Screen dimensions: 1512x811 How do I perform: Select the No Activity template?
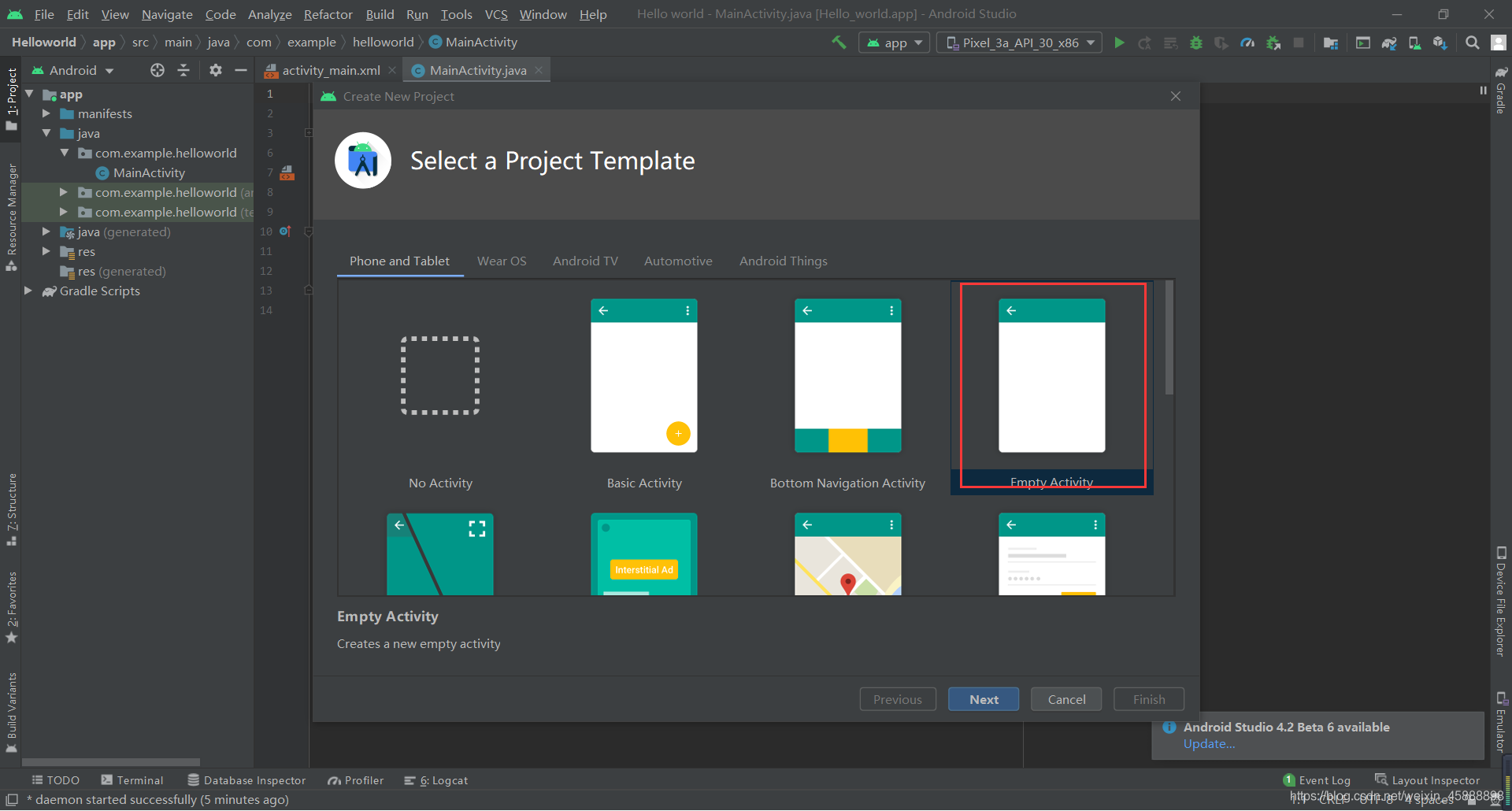pyautogui.click(x=440, y=389)
